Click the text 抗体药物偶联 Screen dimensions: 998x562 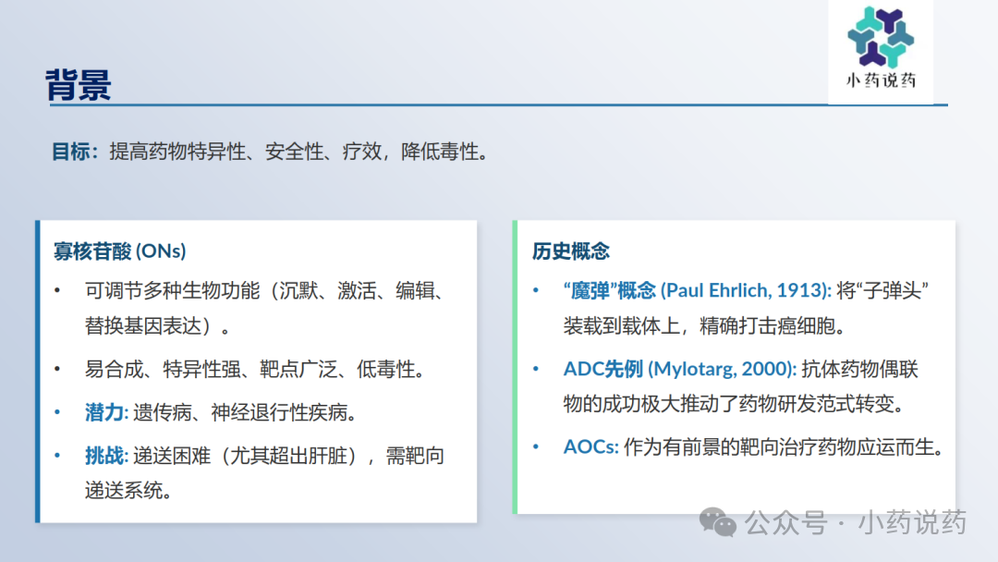click(859, 369)
